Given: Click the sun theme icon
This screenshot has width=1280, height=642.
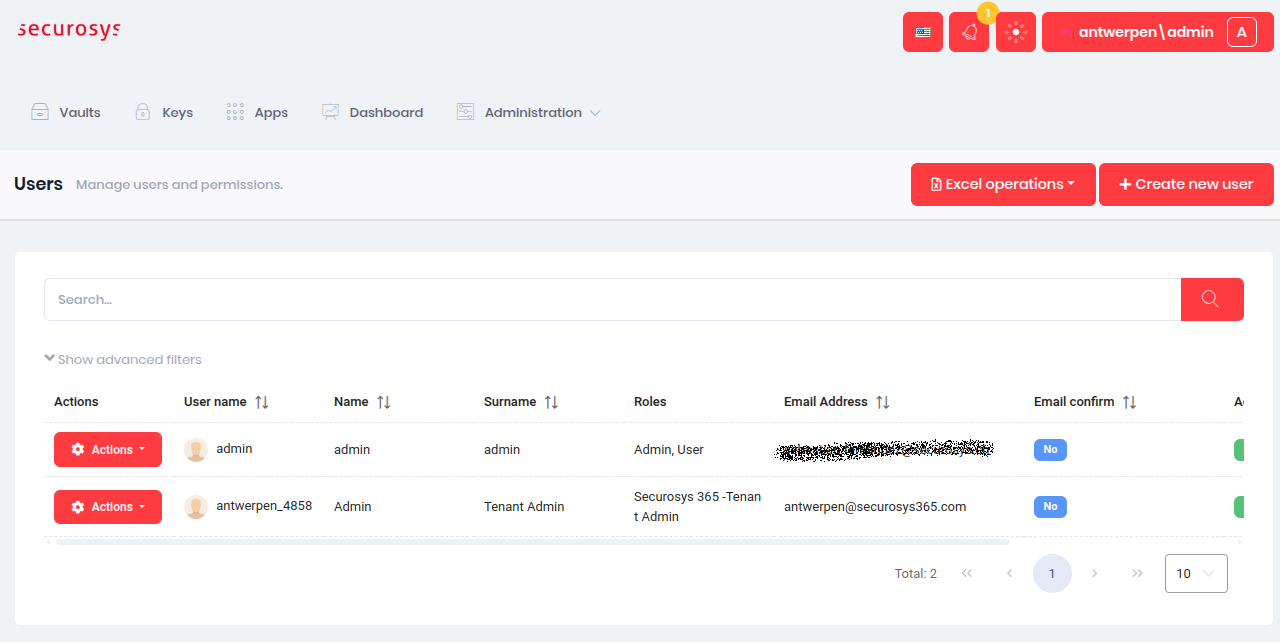Looking at the screenshot, I should tap(1015, 31).
